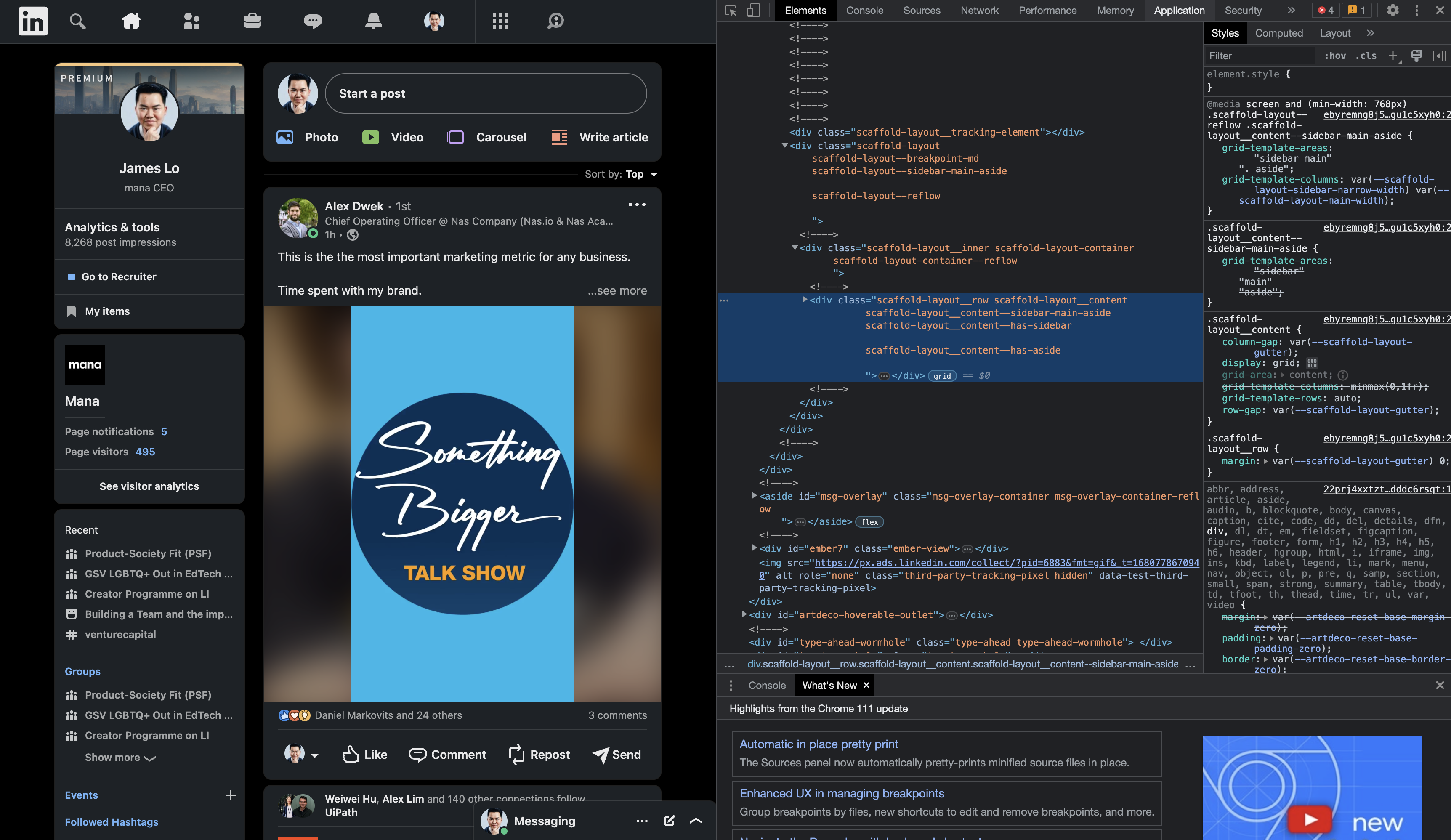Click Write article
This screenshot has height=840, width=1451.
click(599, 137)
